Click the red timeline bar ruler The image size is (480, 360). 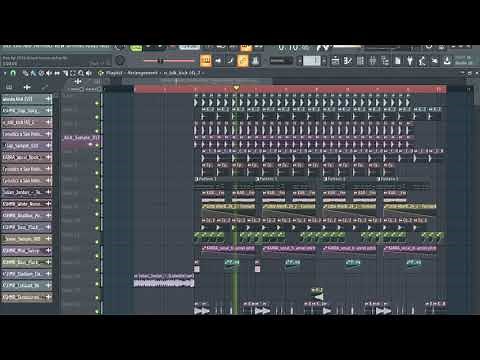(290, 89)
